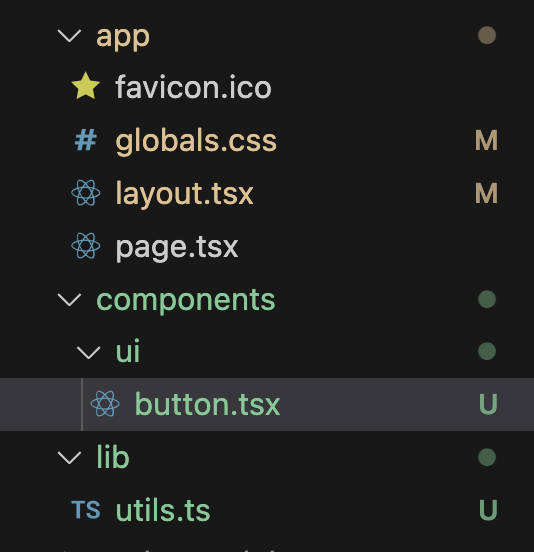
Task: Click the TS icon beside utils.ts
Action: [86, 509]
